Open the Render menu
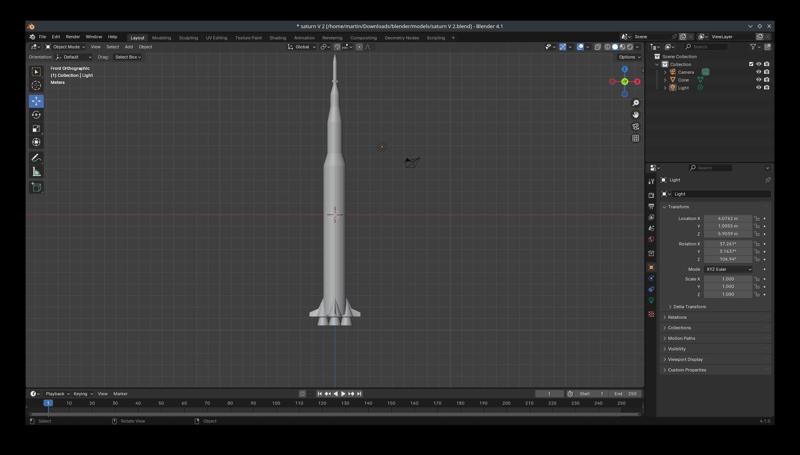800x455 pixels. coord(72,37)
